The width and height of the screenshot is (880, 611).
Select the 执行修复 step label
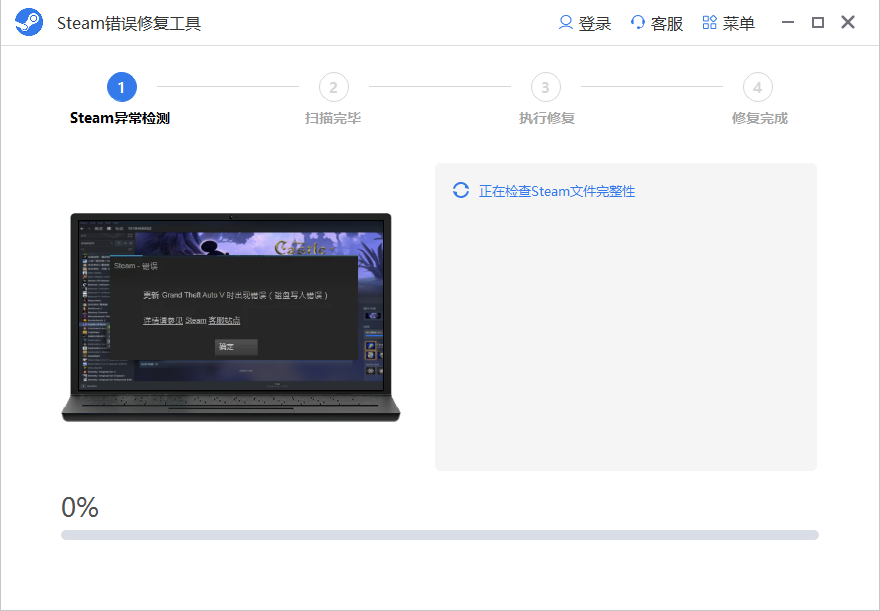coord(547,118)
